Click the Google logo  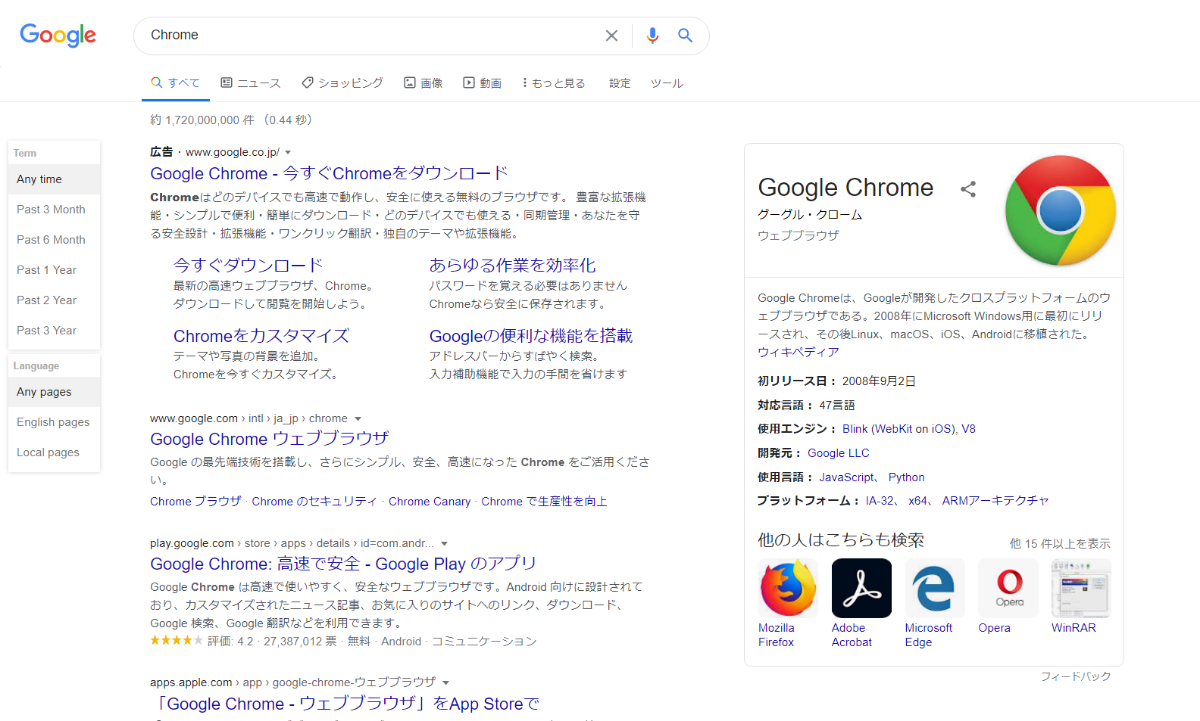point(58,35)
